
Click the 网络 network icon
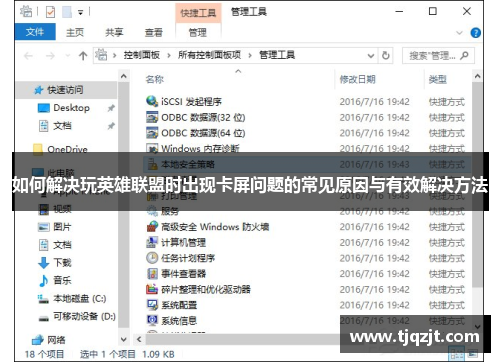(38, 340)
